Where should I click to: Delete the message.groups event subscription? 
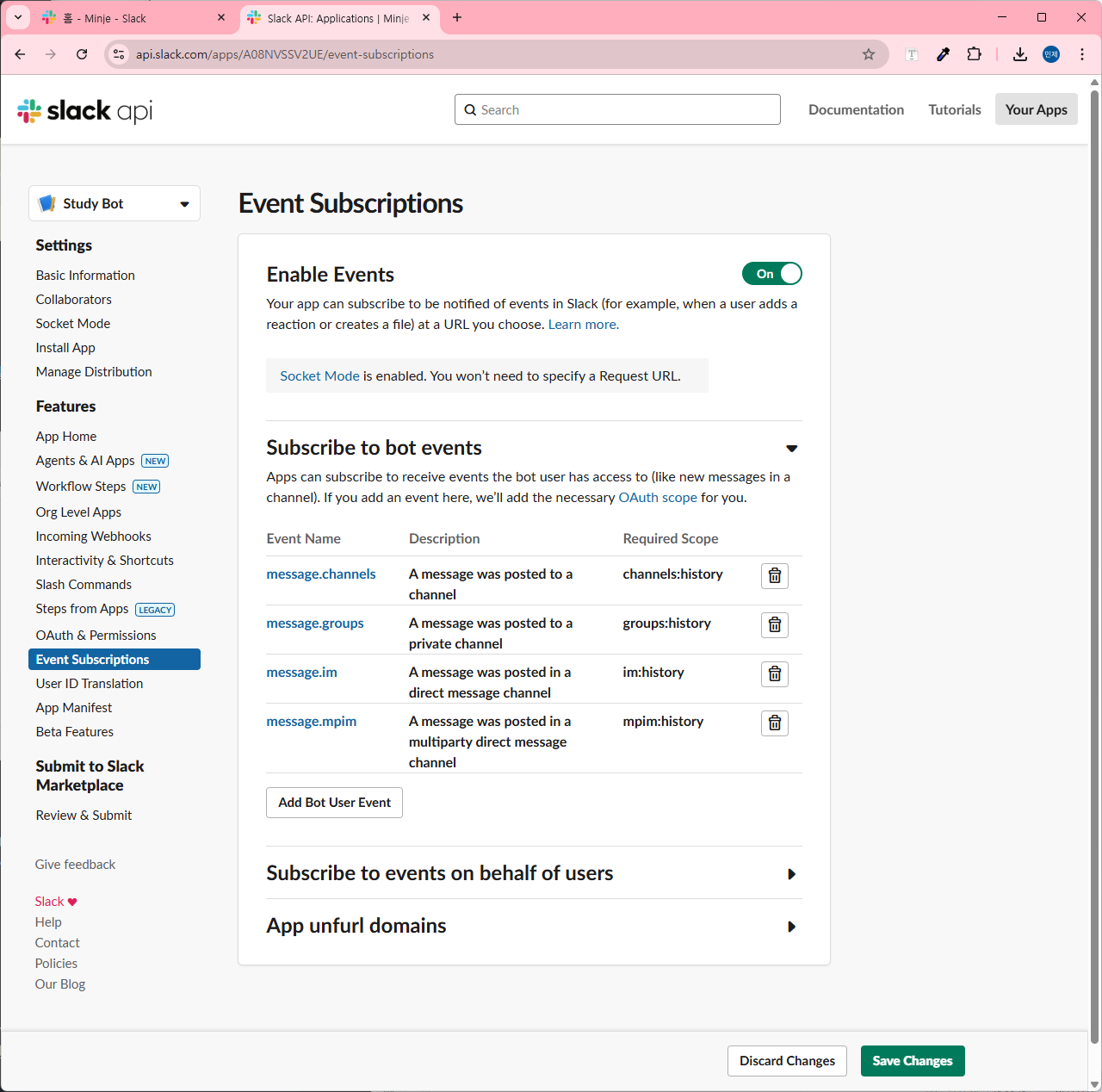775,625
